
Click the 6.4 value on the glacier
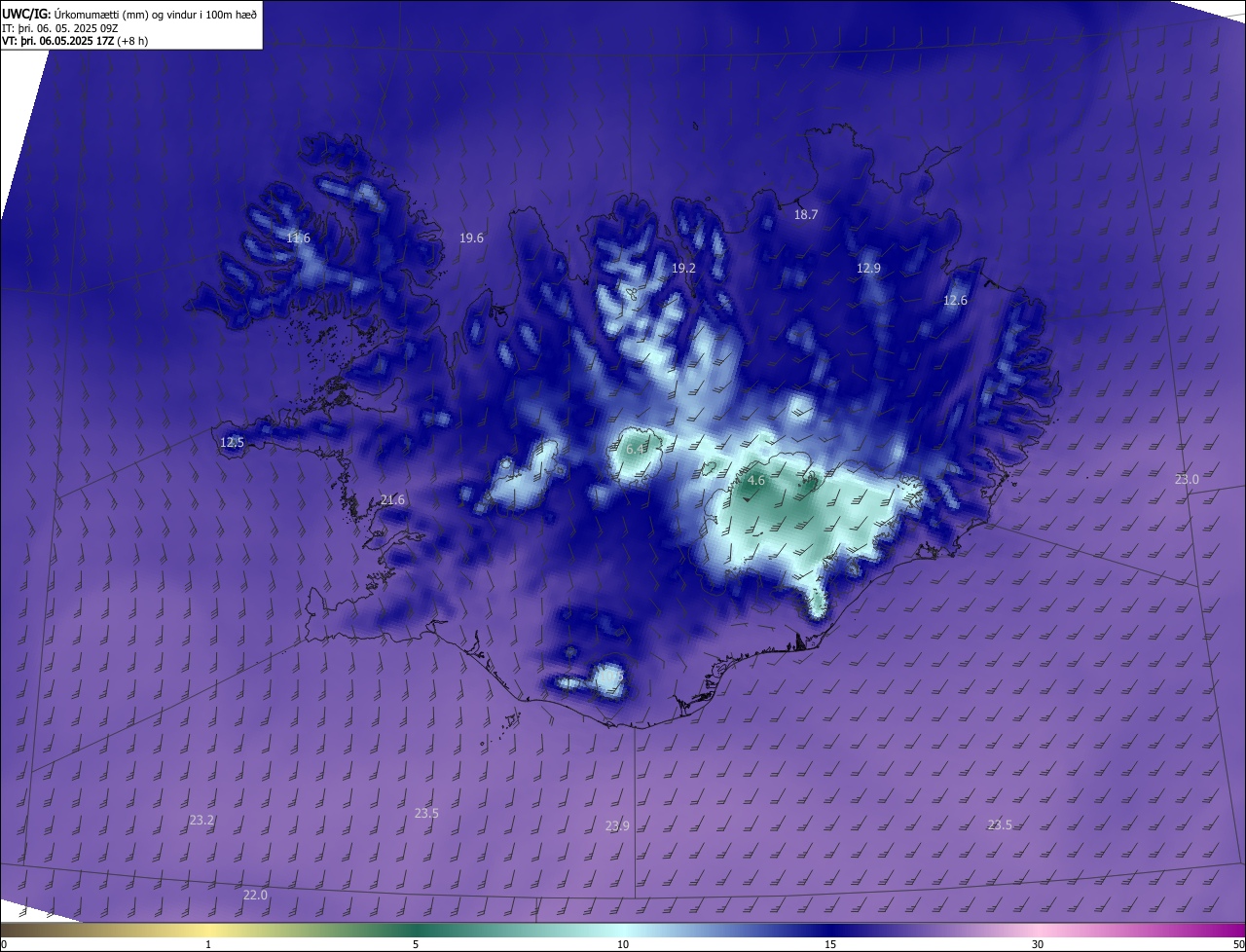click(x=635, y=450)
